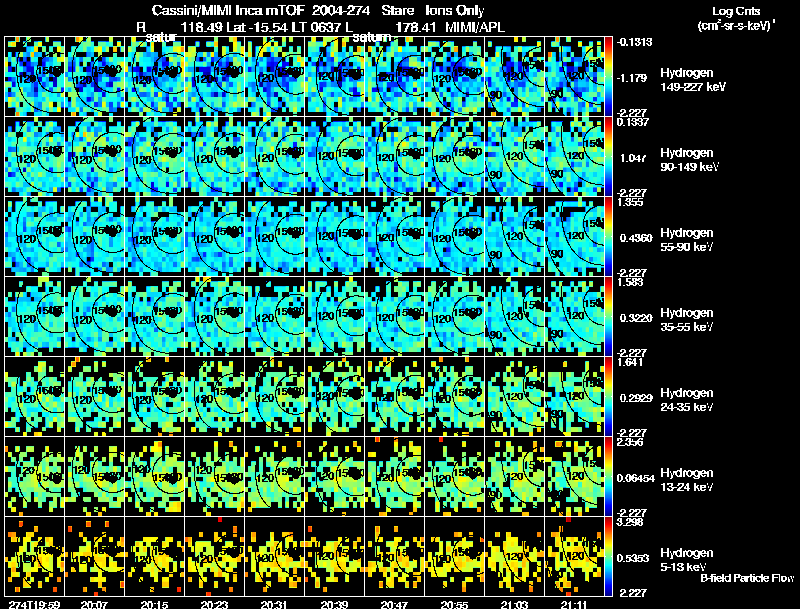Select the 'Hydrogen 13-24 keV' row label

coord(687,480)
